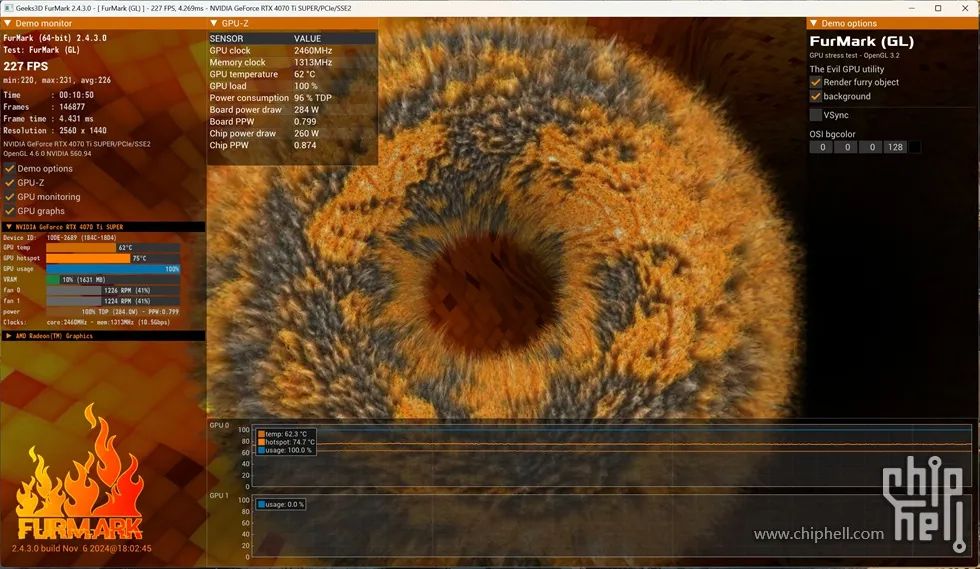Click the GPU 1 usage 0.0 % legend
This screenshot has height=569, width=980.
281,504
